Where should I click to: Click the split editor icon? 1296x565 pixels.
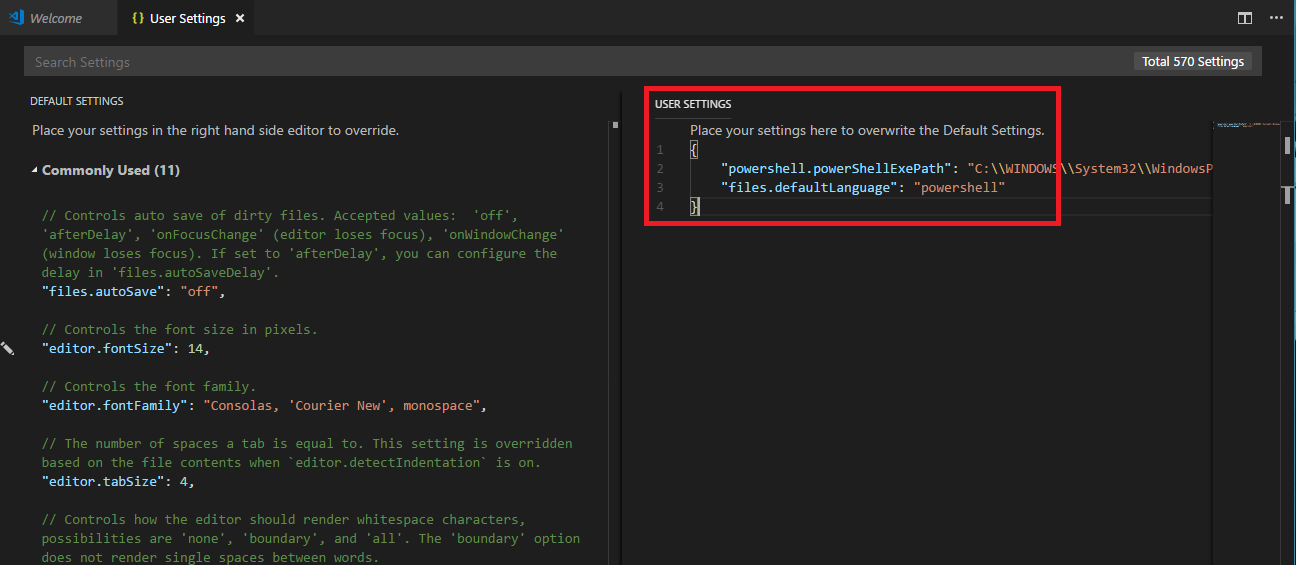pos(1244,18)
